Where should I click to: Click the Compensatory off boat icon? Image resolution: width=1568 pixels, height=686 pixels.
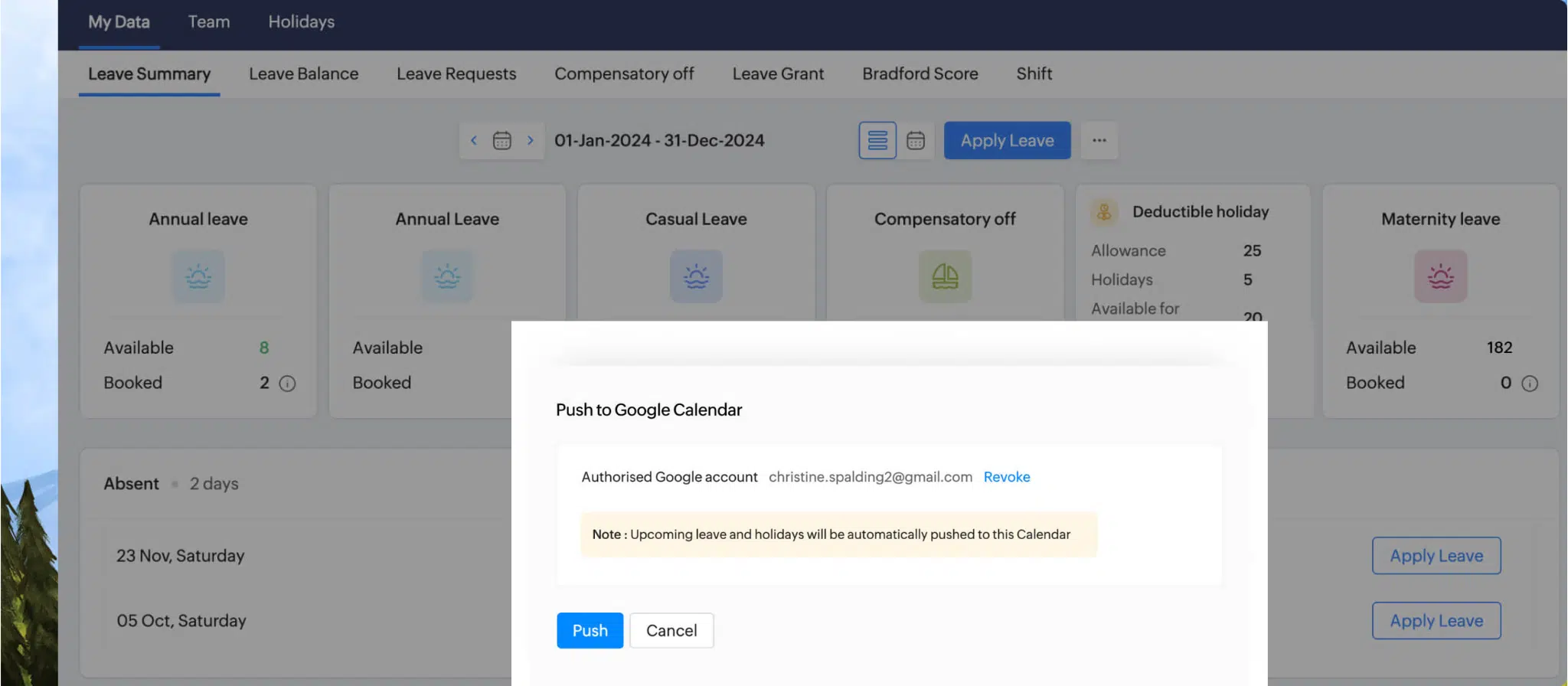click(944, 276)
